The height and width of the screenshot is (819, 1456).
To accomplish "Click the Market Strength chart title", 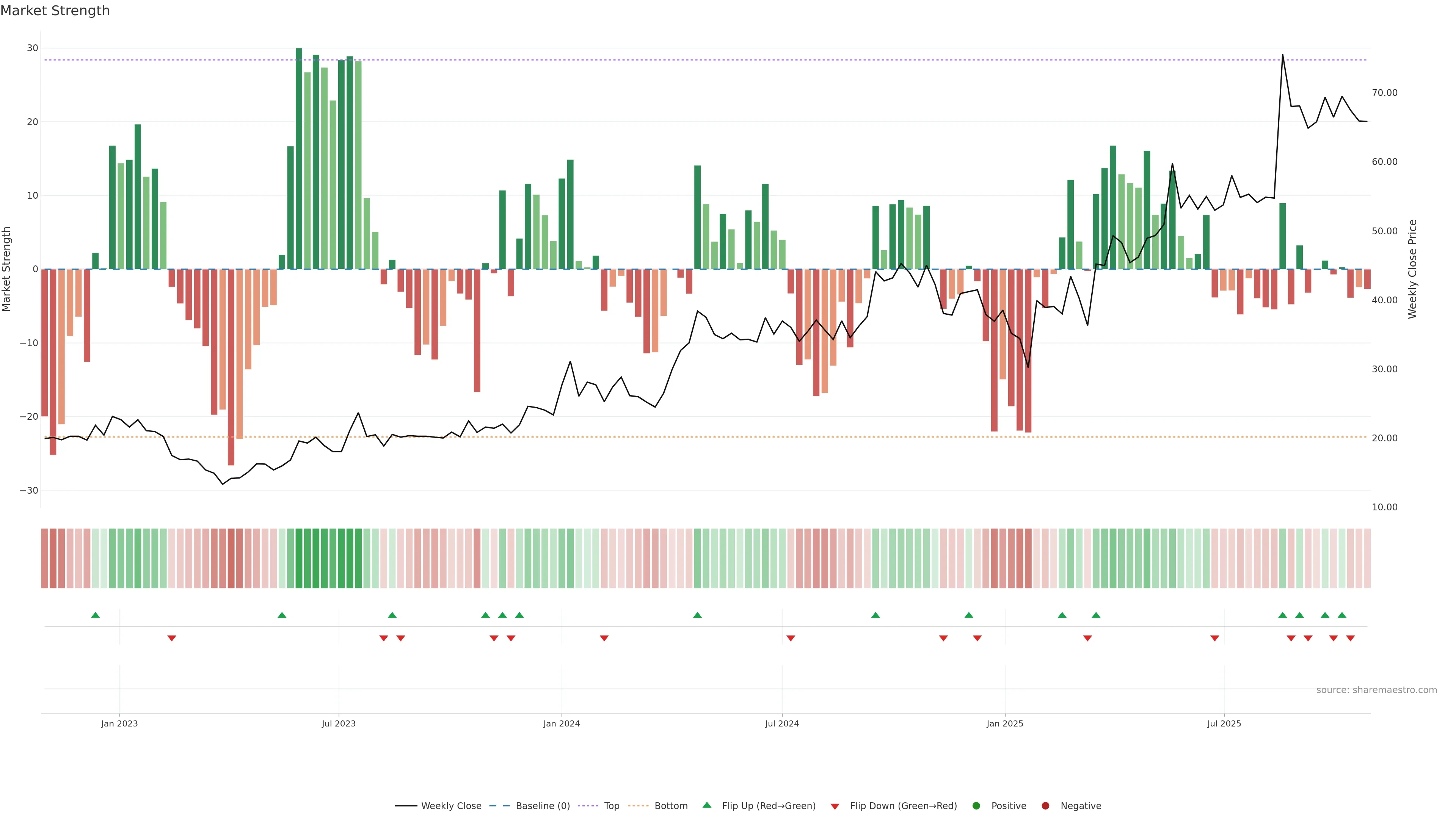I will [55, 11].
